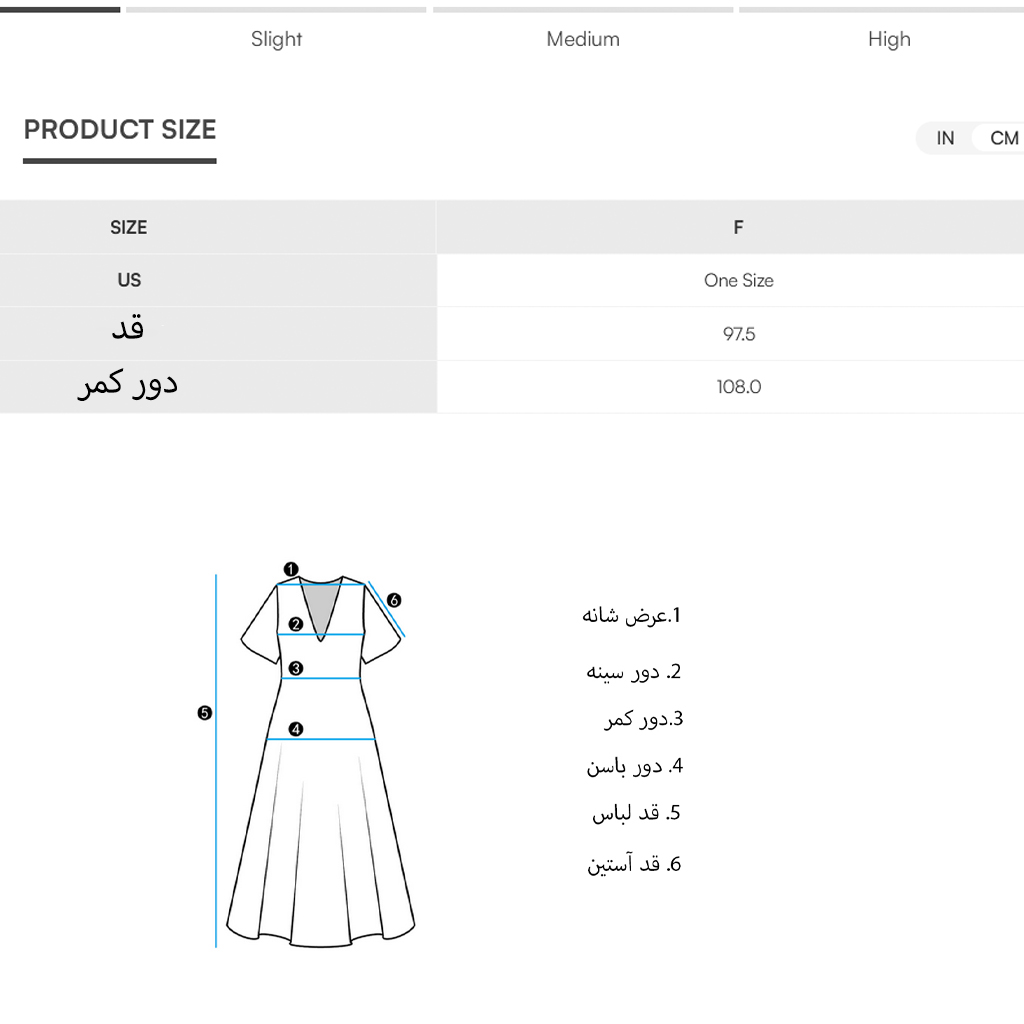The height and width of the screenshot is (1024, 1024).
Task: Click marker 2 on the dress bust line
Action: 296,625
